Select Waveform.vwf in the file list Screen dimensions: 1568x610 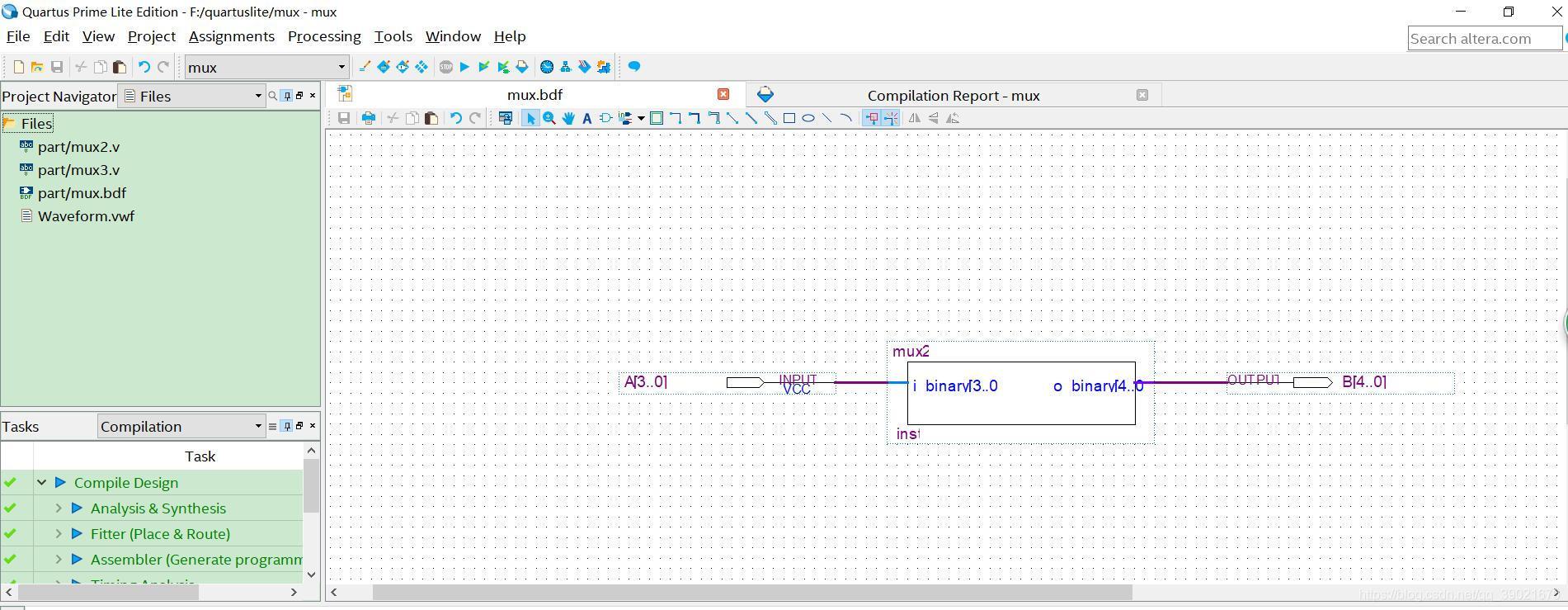pos(86,216)
